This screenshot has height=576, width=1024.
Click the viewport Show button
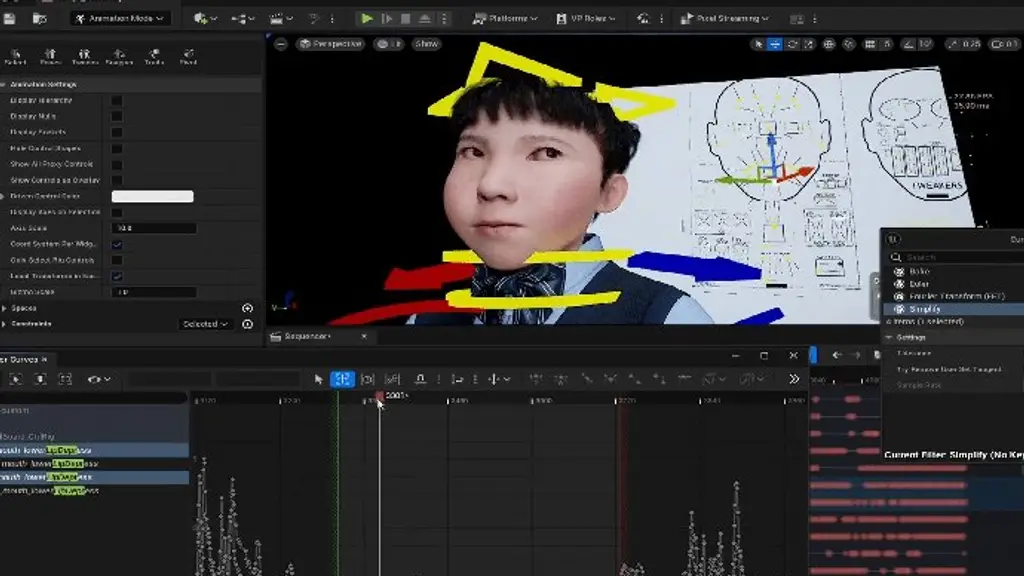(426, 44)
